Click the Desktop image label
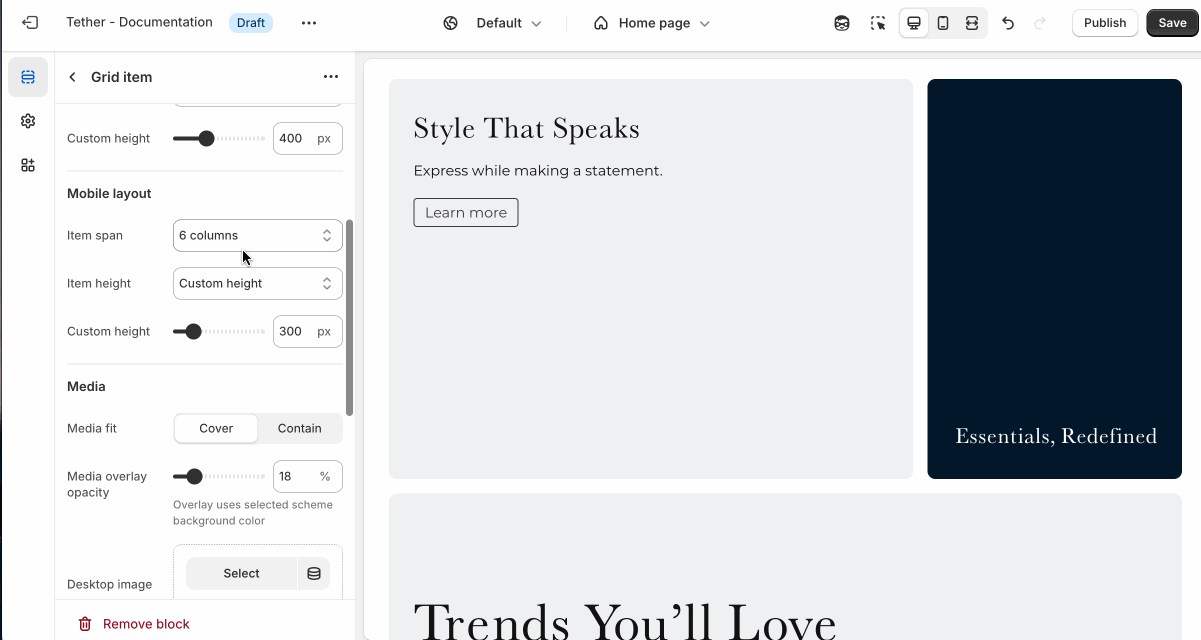 [x=110, y=584]
